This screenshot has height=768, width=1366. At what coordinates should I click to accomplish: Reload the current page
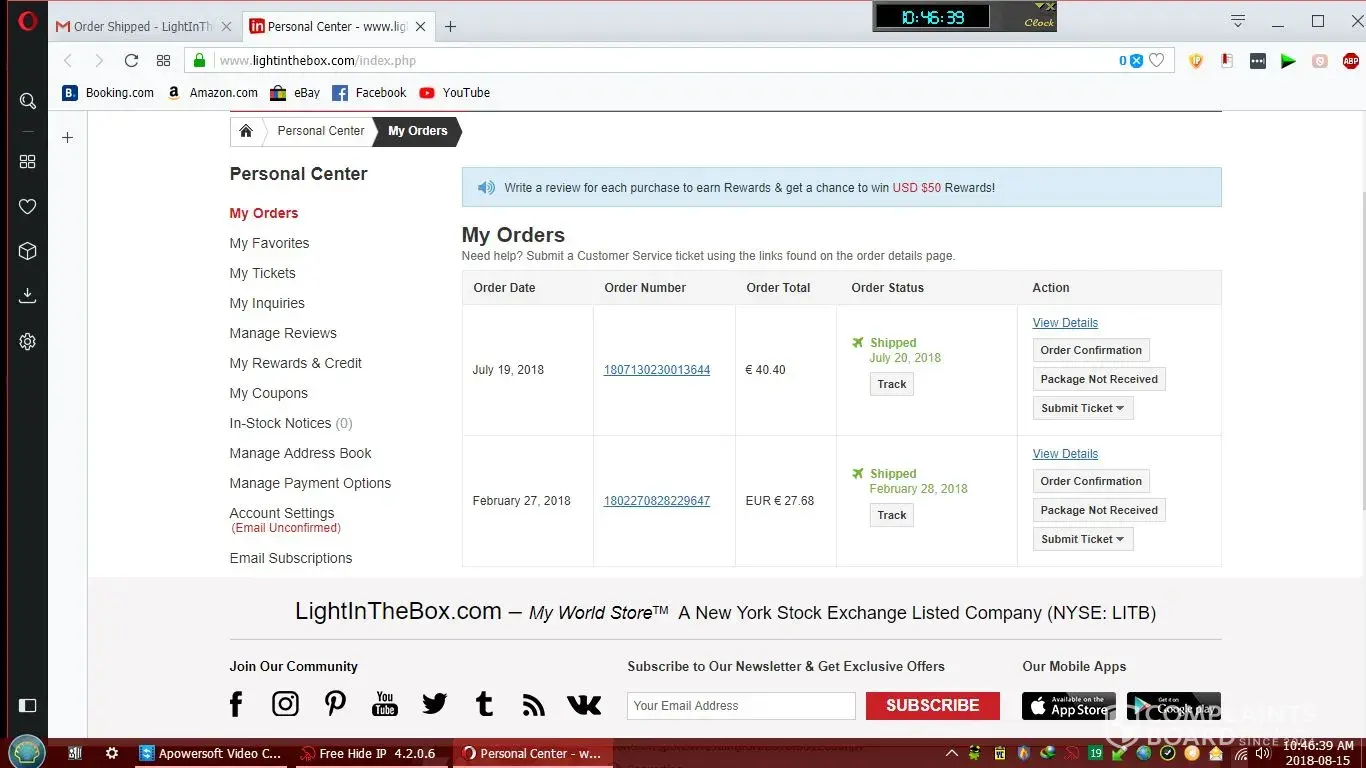click(x=131, y=61)
